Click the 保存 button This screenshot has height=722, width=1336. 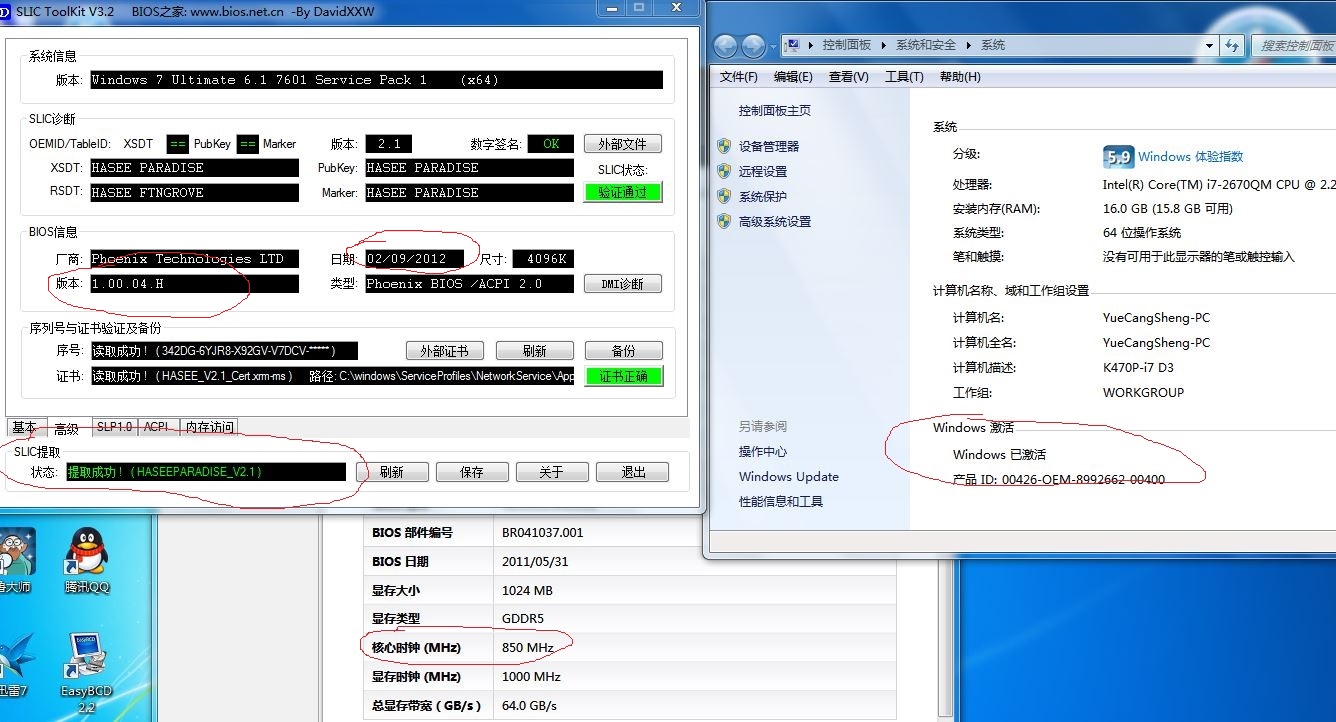point(472,472)
